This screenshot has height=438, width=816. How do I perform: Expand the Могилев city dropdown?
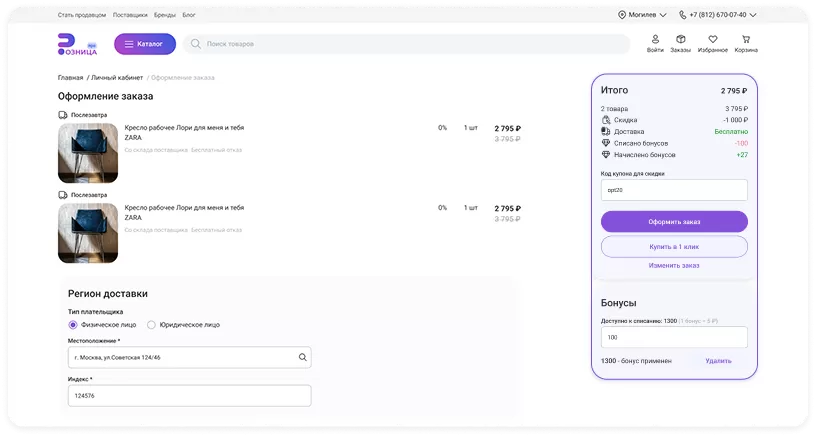[662, 16]
